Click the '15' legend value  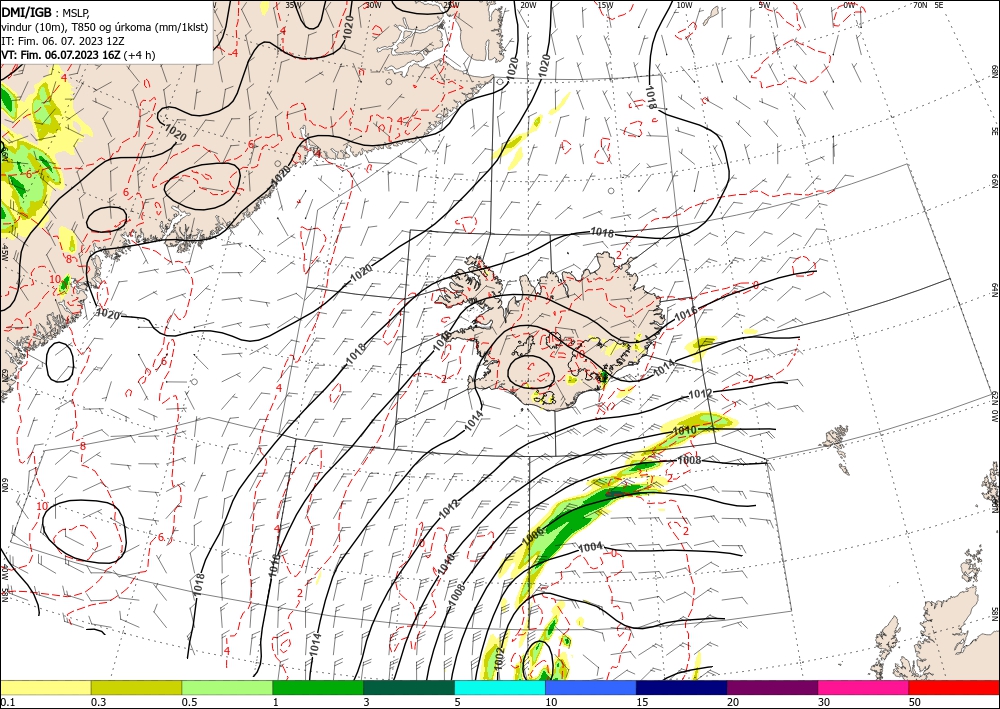[642, 702]
